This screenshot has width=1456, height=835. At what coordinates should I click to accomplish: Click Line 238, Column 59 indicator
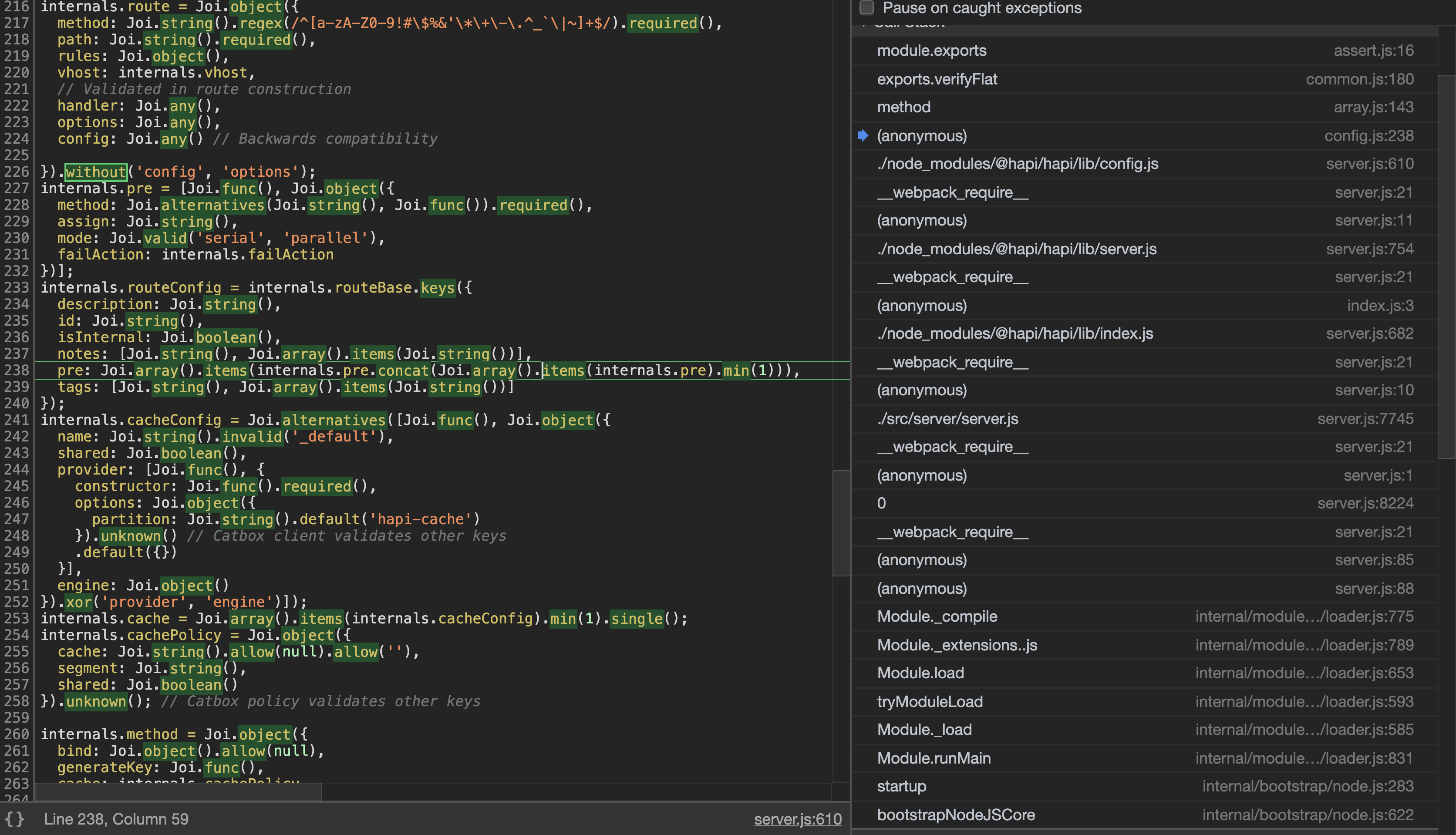click(117, 819)
